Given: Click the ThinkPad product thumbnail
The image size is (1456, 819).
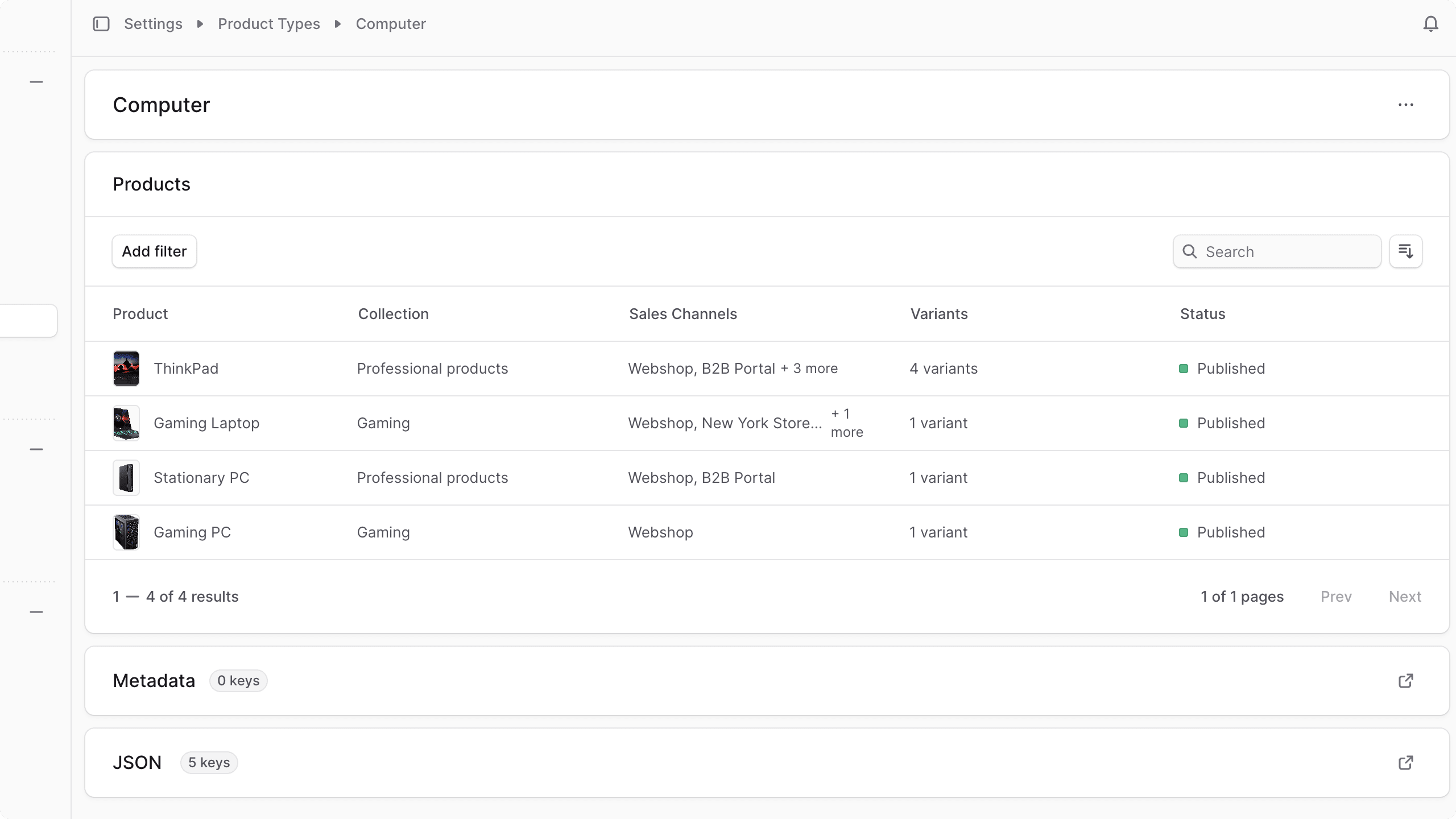Looking at the screenshot, I should tap(126, 368).
